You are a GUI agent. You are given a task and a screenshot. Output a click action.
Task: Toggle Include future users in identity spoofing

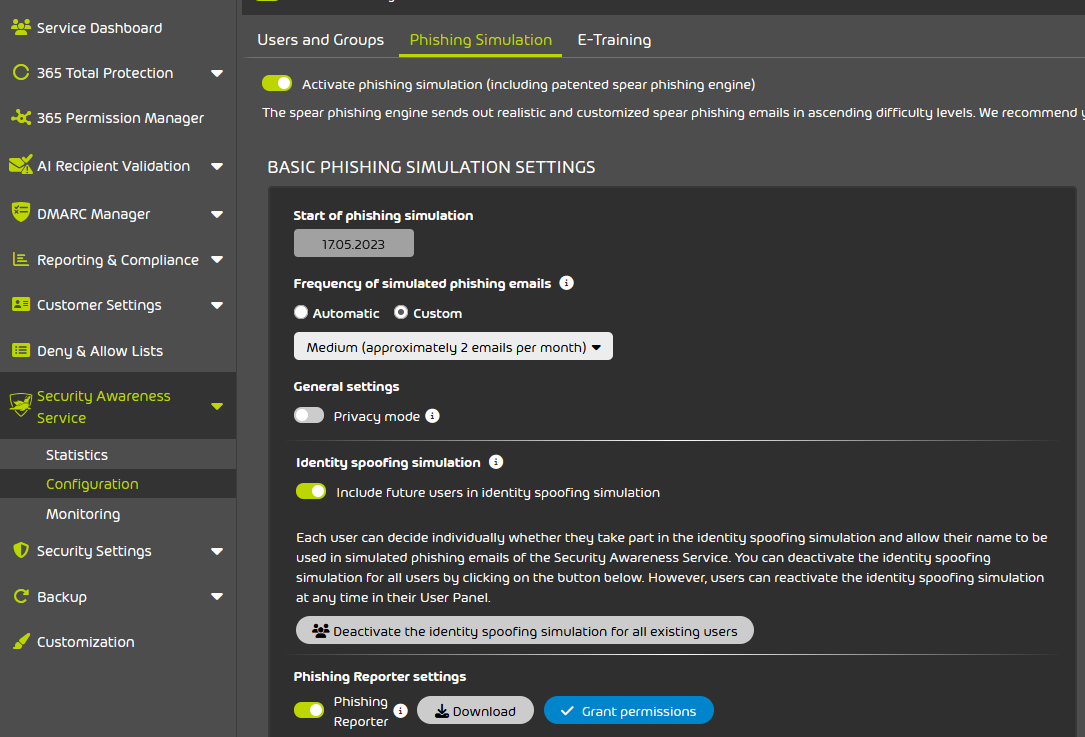click(x=311, y=491)
